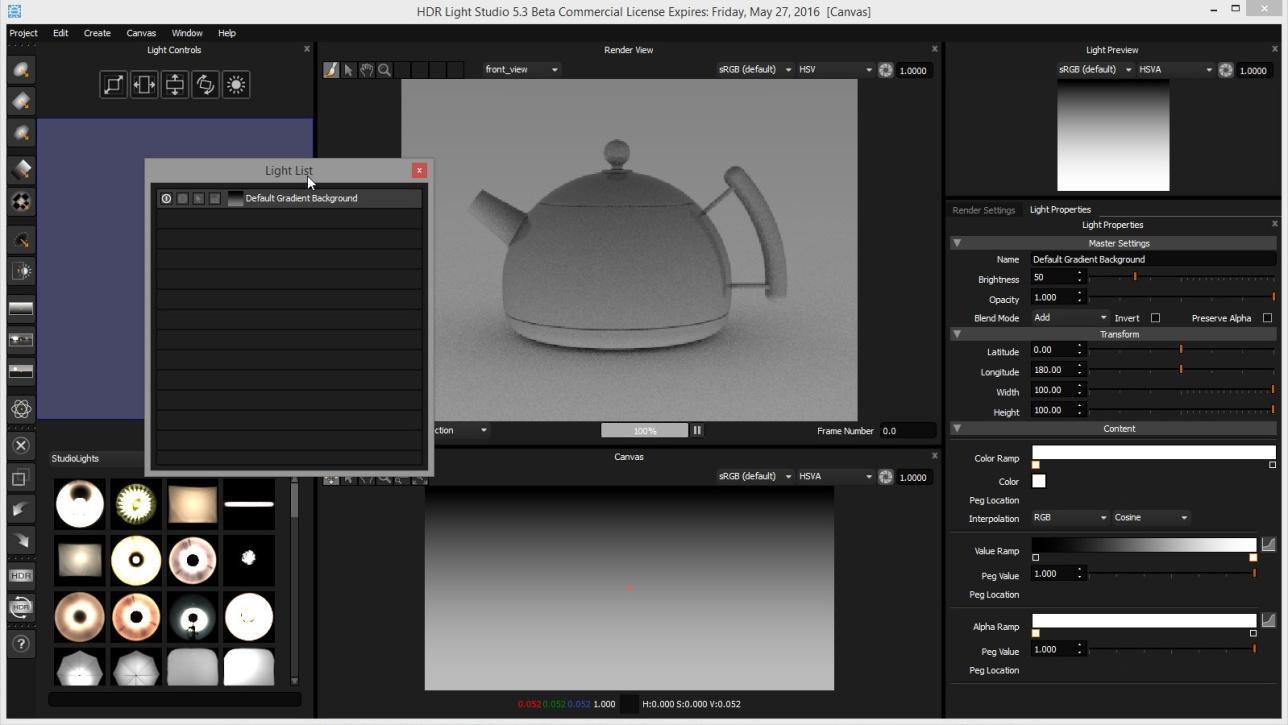Click the duplicate squares icon in left toolbar
Image resolution: width=1288 pixels, height=725 pixels.
point(21,478)
